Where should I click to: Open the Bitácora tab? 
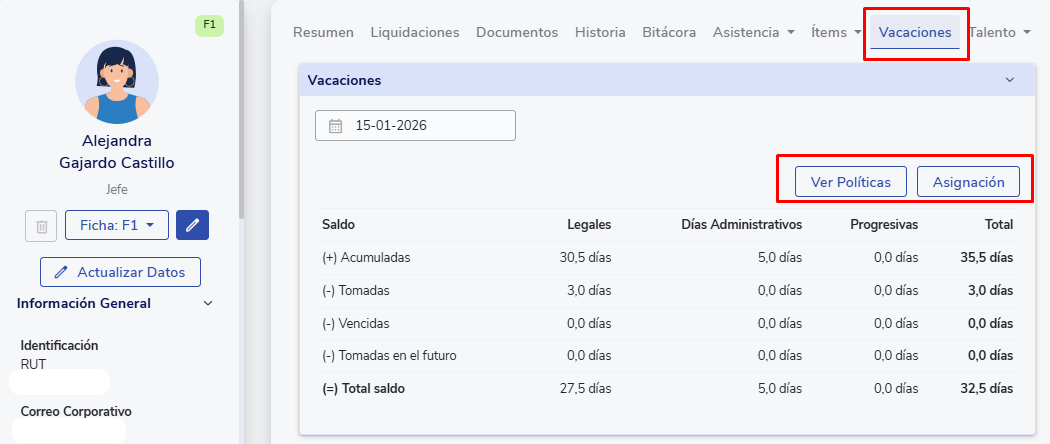point(669,32)
